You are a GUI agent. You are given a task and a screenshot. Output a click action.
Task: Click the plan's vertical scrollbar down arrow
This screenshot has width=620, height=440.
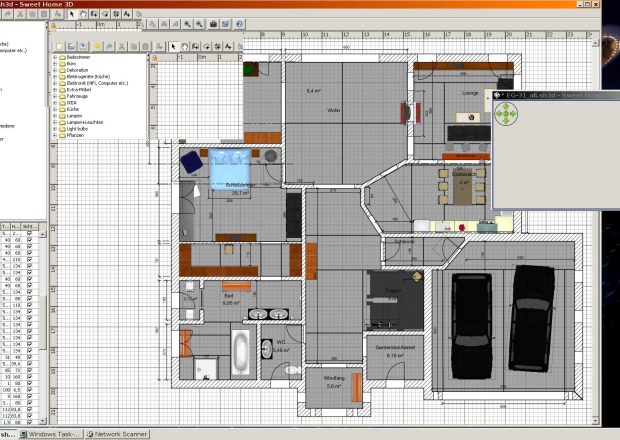point(596,420)
